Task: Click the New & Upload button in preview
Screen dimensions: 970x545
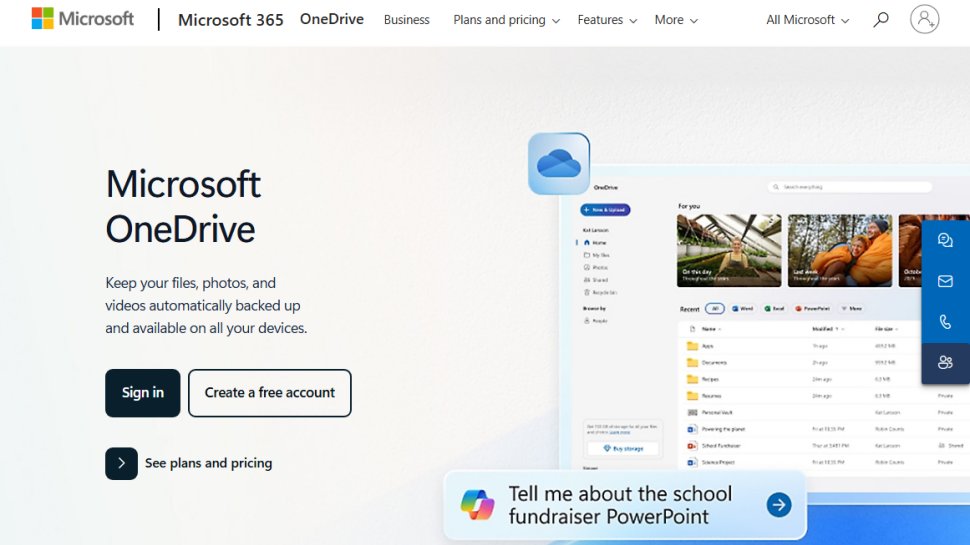Action: (x=605, y=210)
